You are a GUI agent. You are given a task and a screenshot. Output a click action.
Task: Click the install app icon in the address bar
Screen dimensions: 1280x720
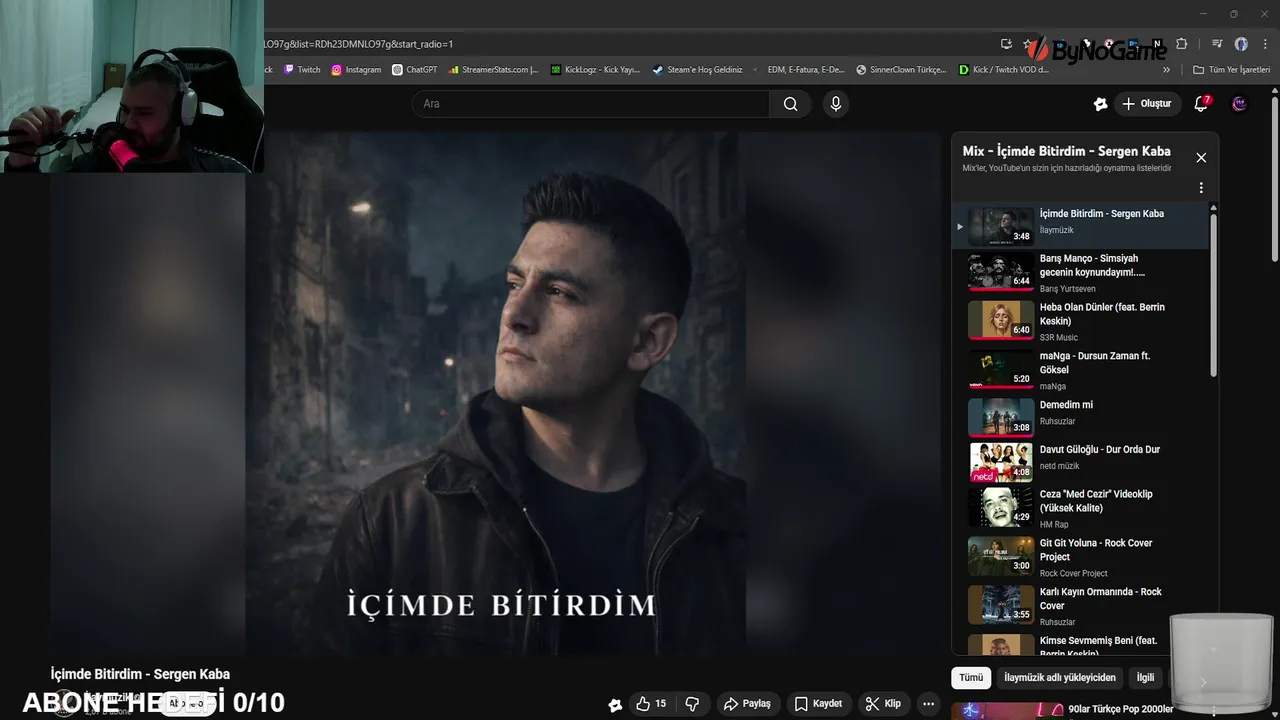tap(1006, 44)
